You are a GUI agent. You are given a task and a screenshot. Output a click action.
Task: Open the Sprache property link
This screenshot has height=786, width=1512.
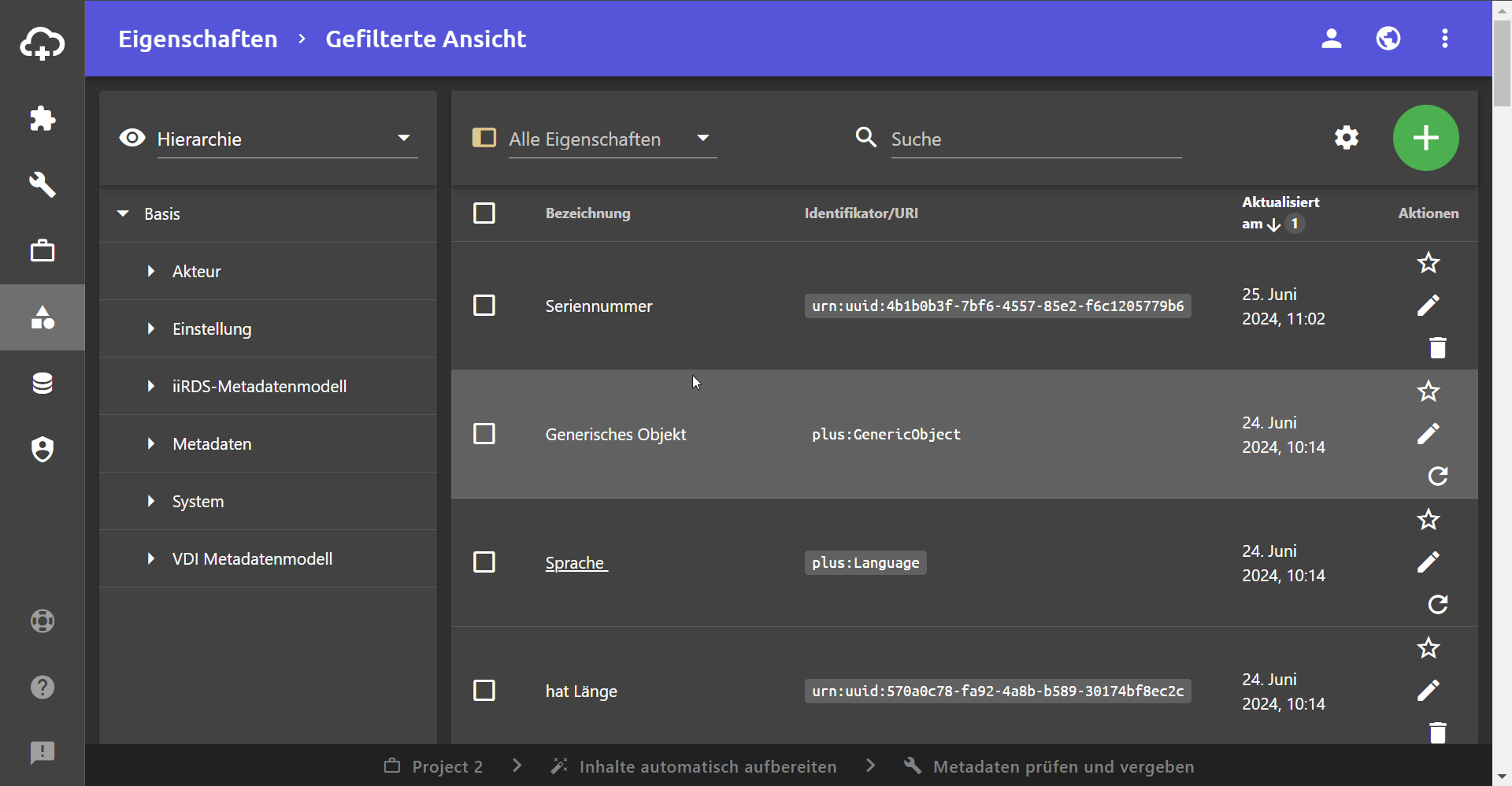tap(576, 563)
